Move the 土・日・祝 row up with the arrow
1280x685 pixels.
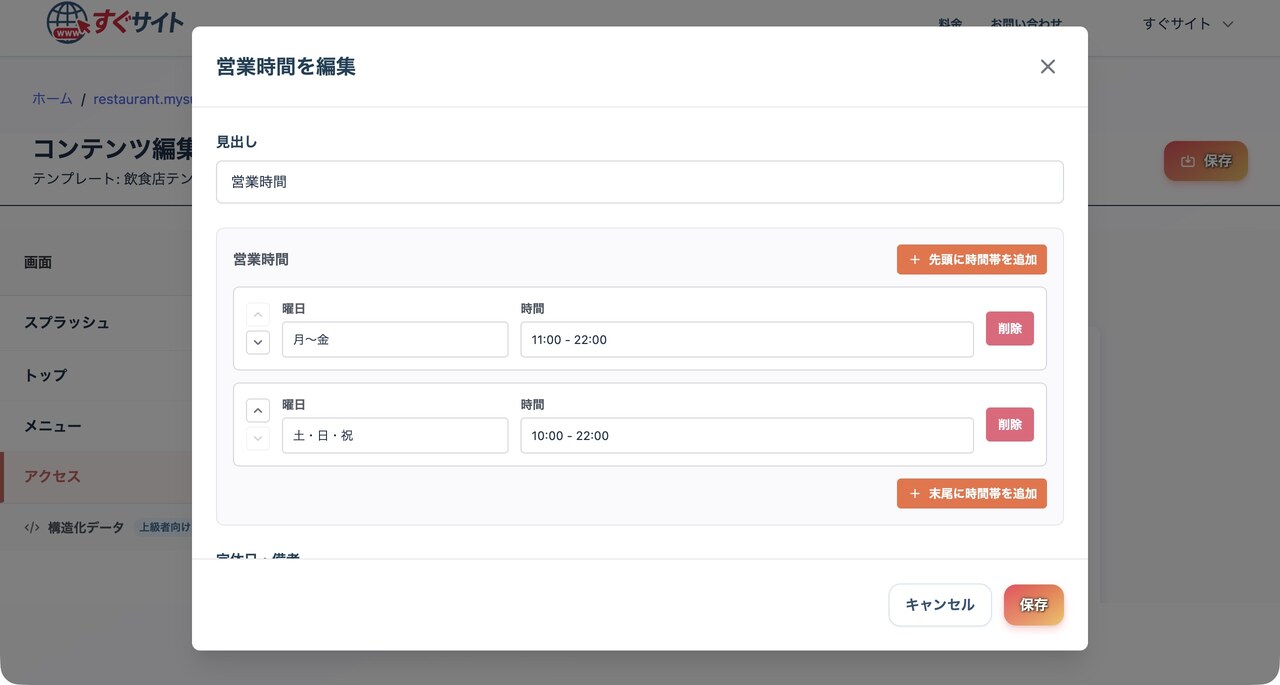tap(257, 410)
